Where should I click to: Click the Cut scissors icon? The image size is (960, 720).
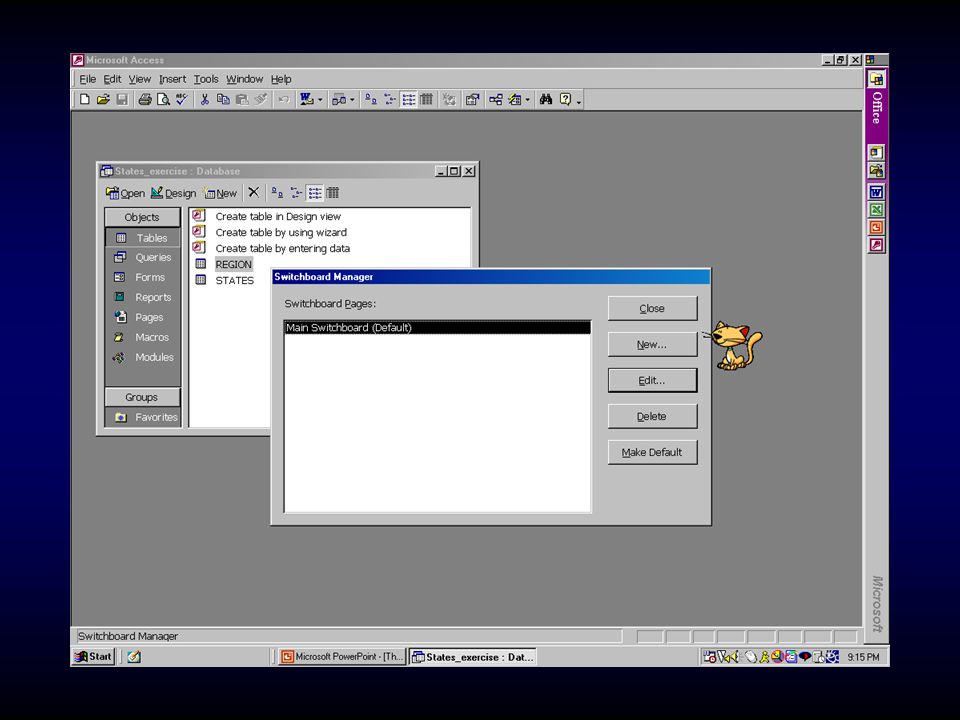click(x=205, y=99)
